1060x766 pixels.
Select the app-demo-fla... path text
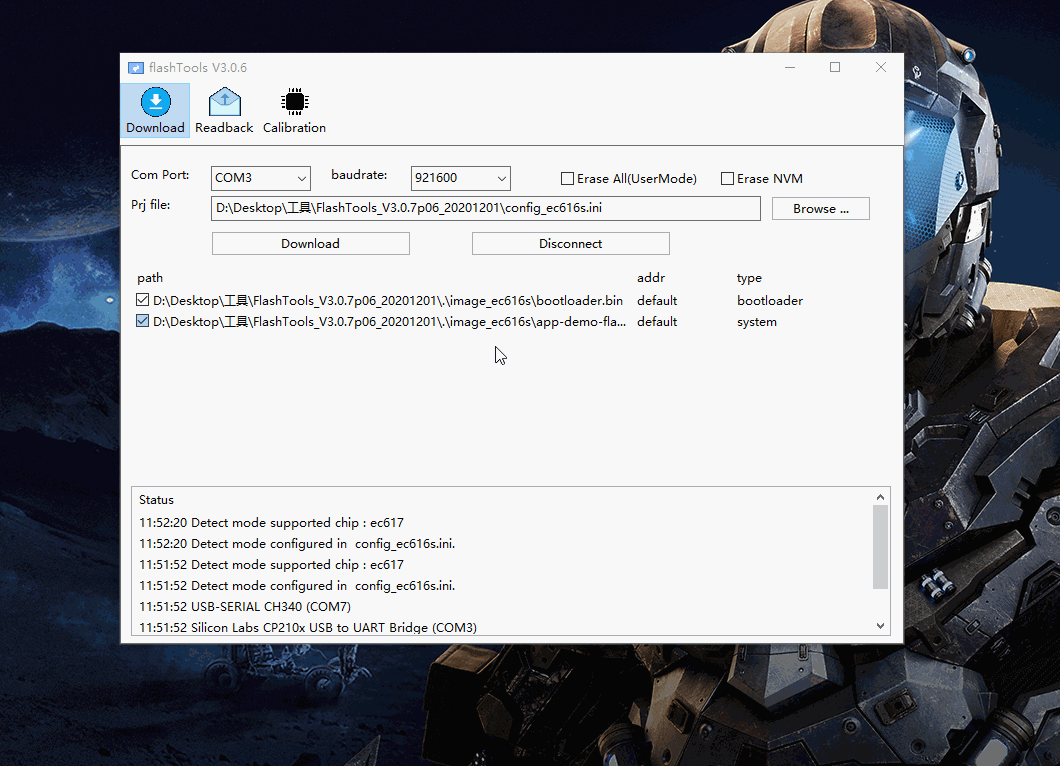pyautogui.click(x=389, y=322)
